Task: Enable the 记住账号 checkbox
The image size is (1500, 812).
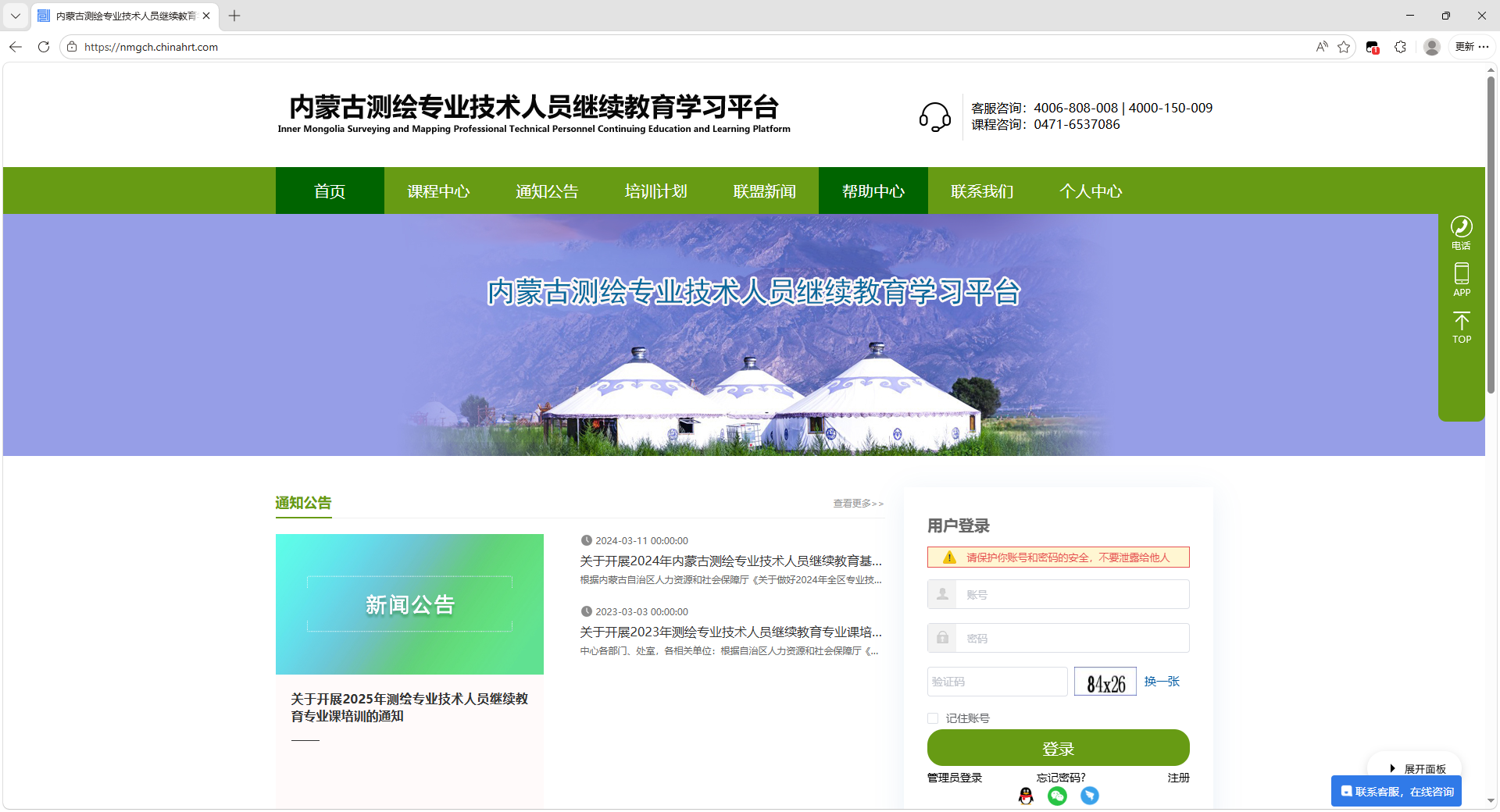Action: pos(933,718)
